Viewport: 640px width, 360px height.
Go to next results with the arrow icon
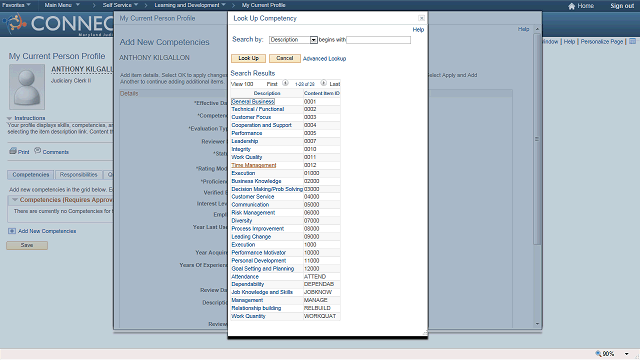(x=323, y=83)
